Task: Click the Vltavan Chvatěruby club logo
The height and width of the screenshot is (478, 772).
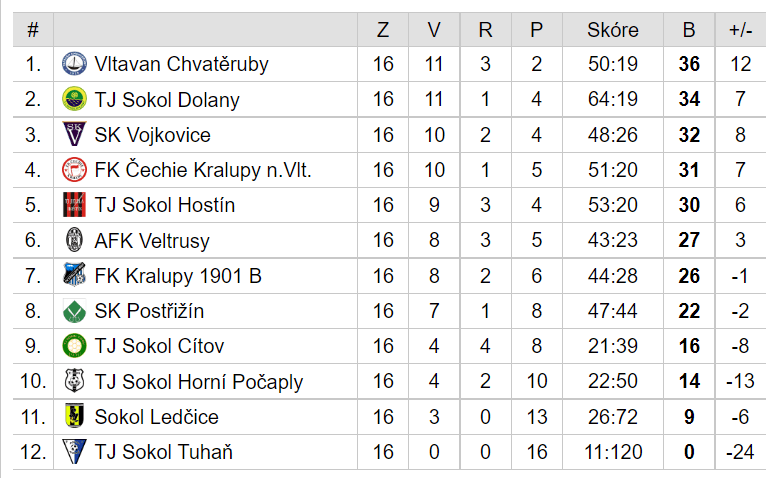Action: (74, 64)
